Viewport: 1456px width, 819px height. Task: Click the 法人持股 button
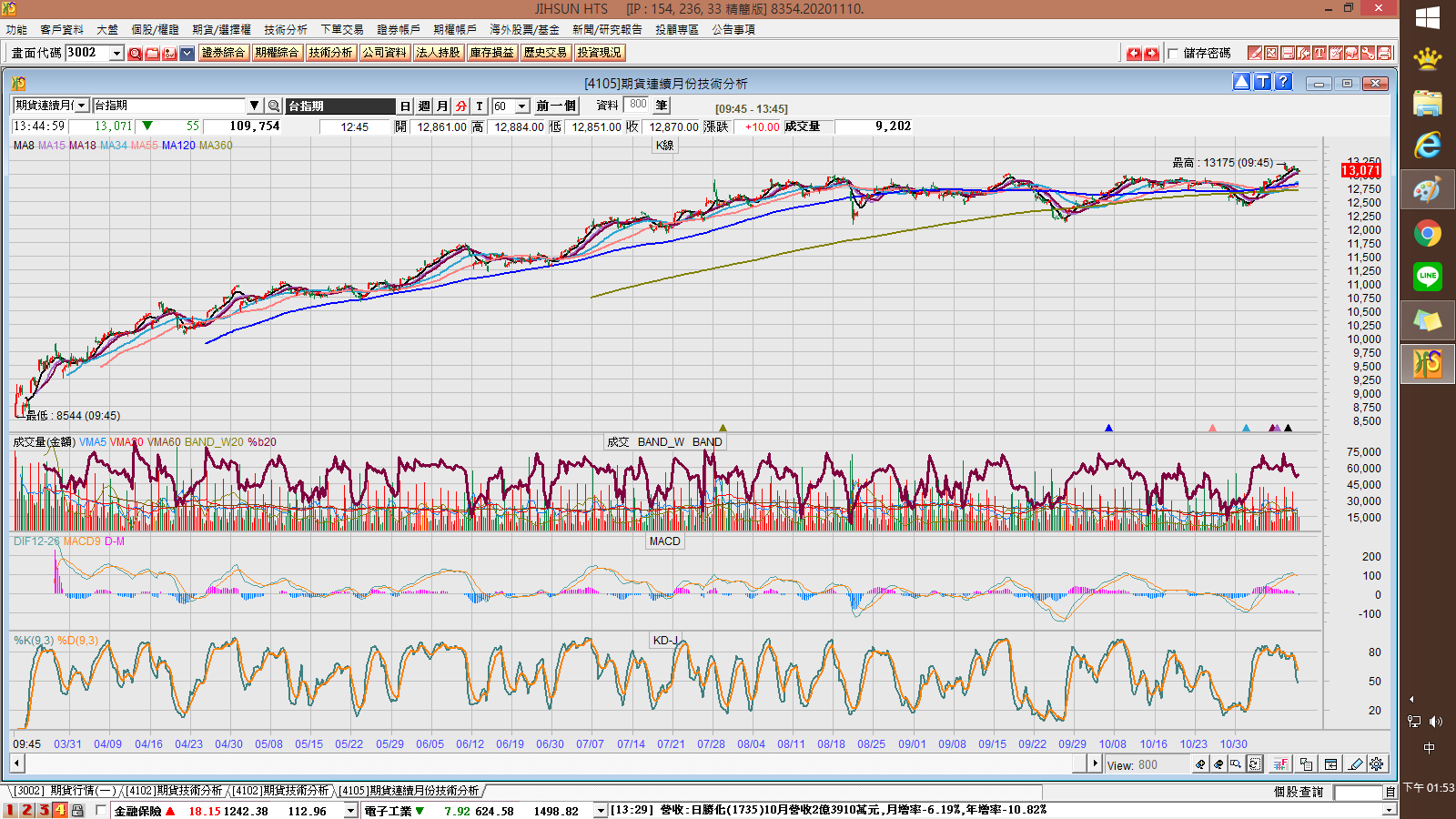tap(438, 53)
